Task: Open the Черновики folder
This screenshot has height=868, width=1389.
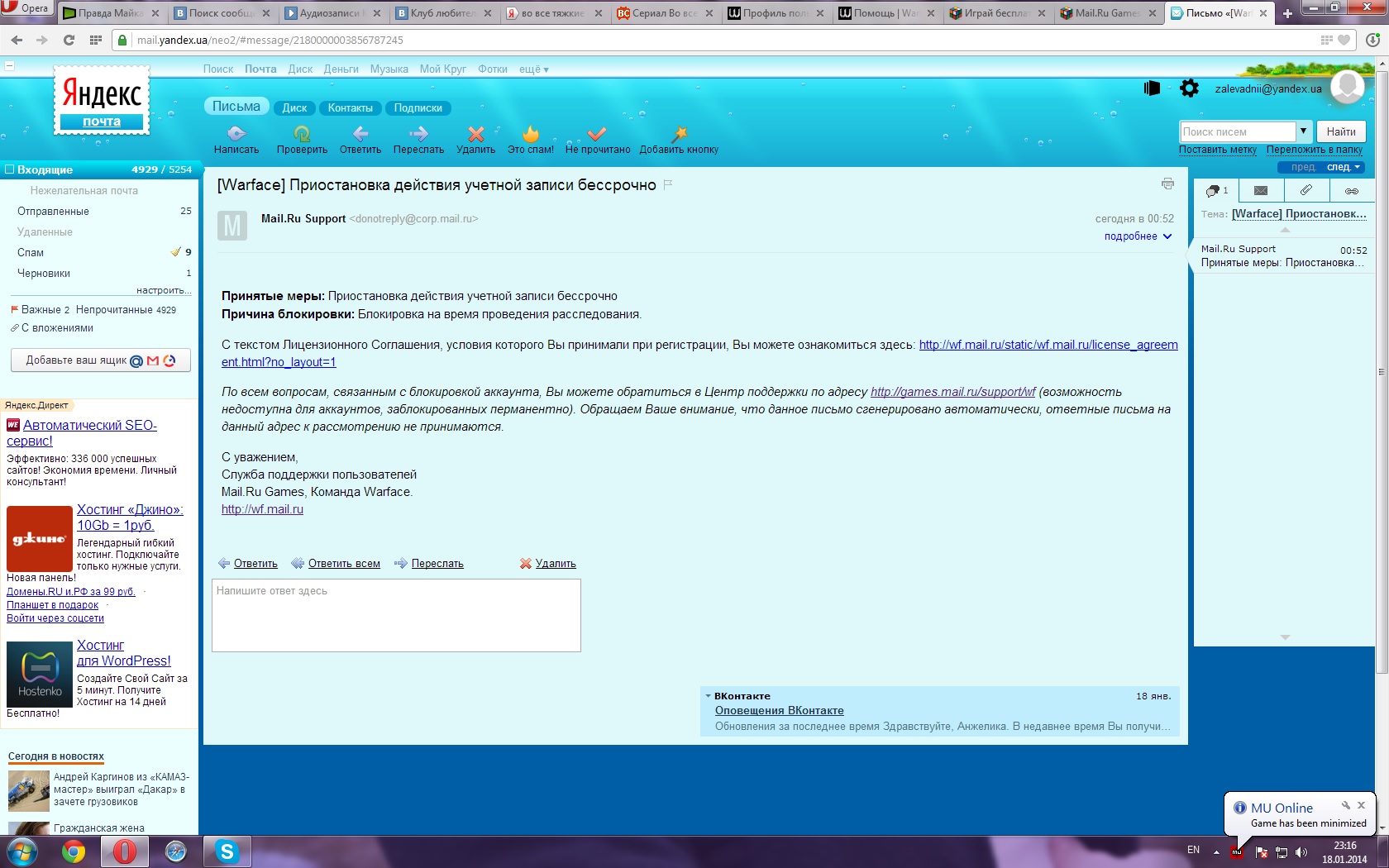Action: point(44,274)
